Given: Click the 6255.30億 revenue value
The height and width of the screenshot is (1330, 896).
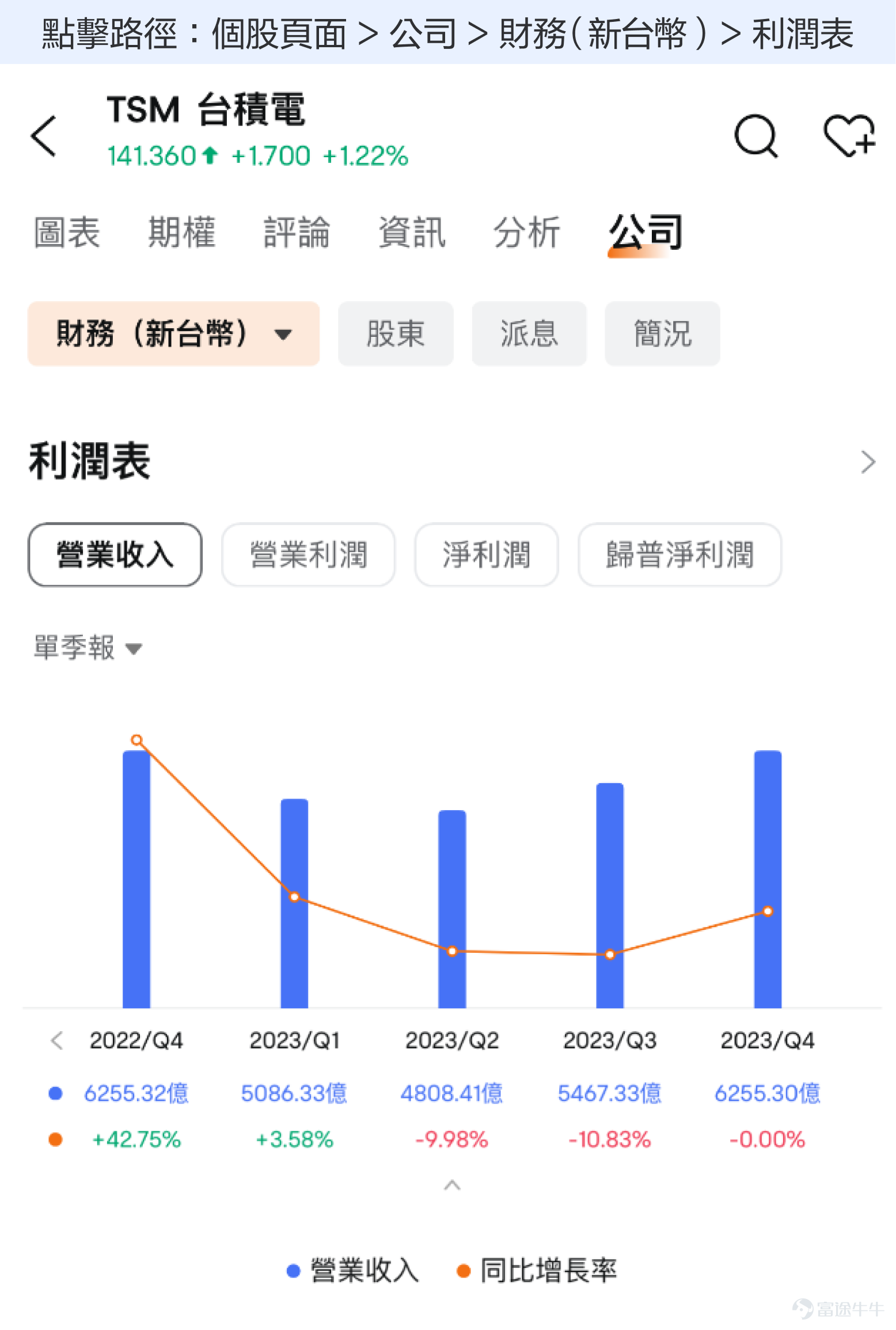Looking at the screenshot, I should click(768, 1093).
